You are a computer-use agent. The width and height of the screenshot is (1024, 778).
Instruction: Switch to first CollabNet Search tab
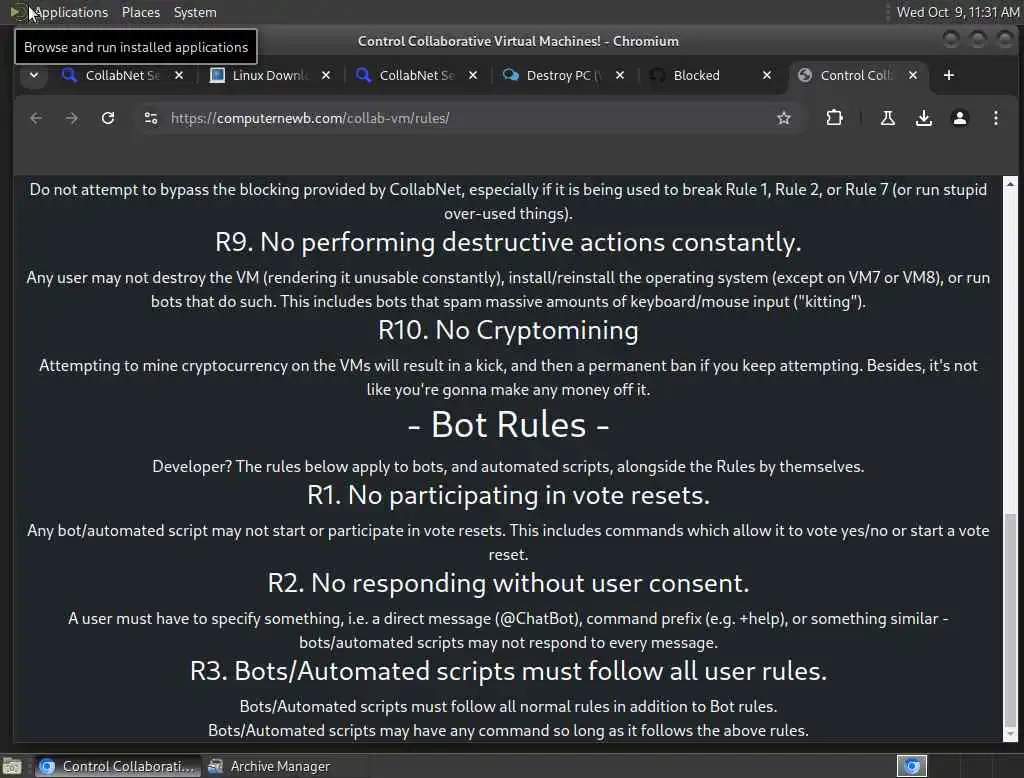pos(121,75)
